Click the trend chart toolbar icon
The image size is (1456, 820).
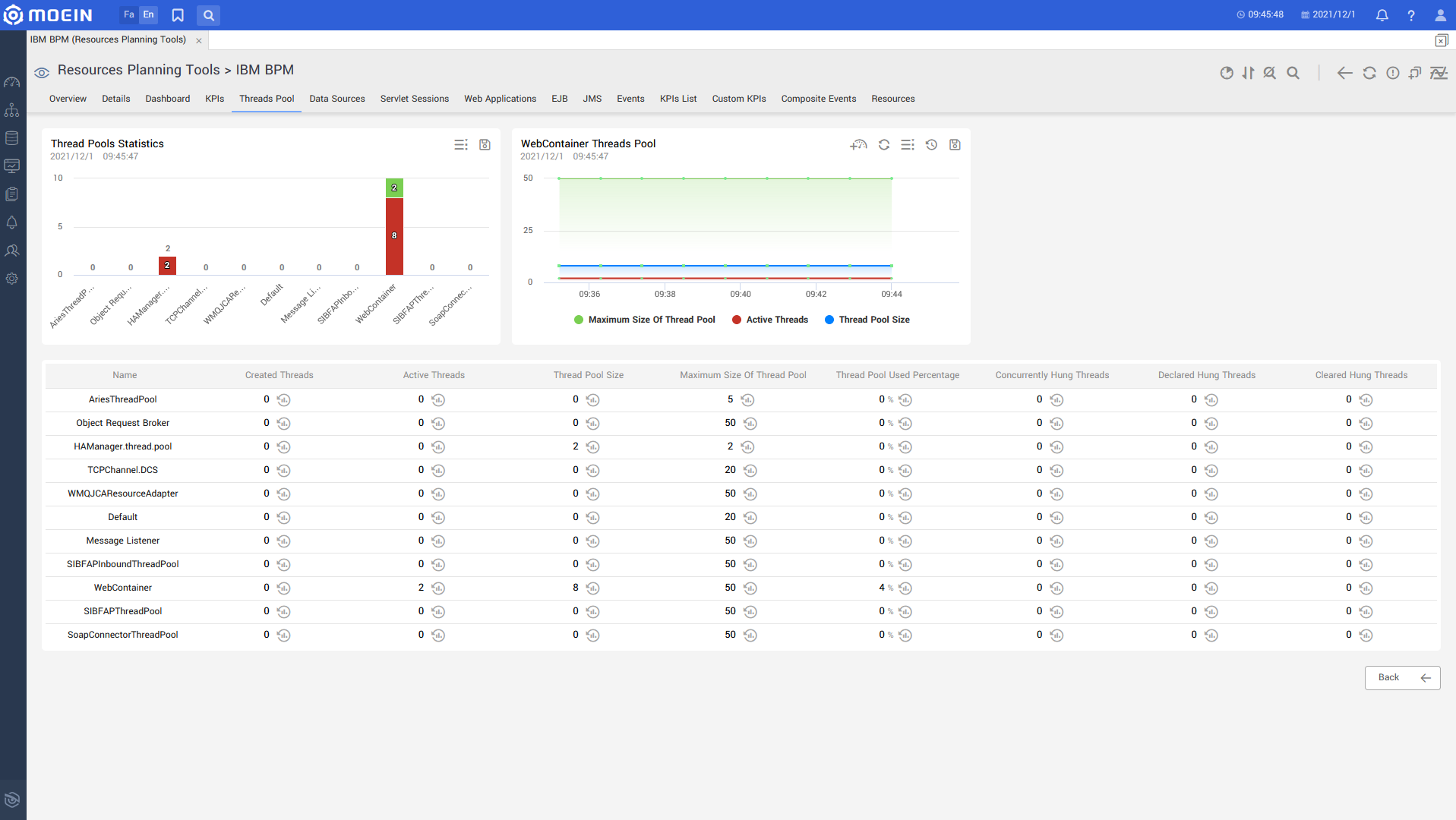(x=1439, y=73)
